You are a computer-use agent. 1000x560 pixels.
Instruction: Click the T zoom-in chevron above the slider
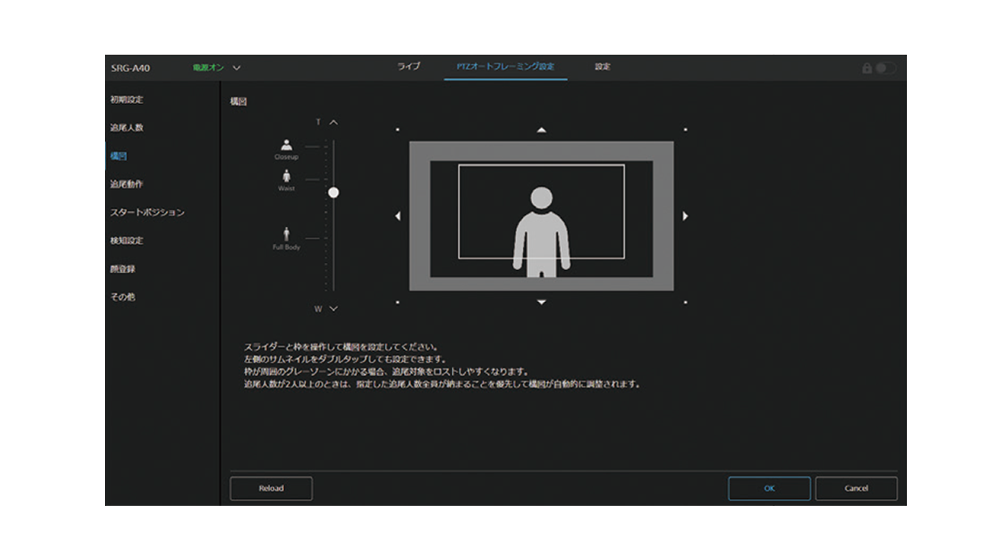click(x=333, y=122)
